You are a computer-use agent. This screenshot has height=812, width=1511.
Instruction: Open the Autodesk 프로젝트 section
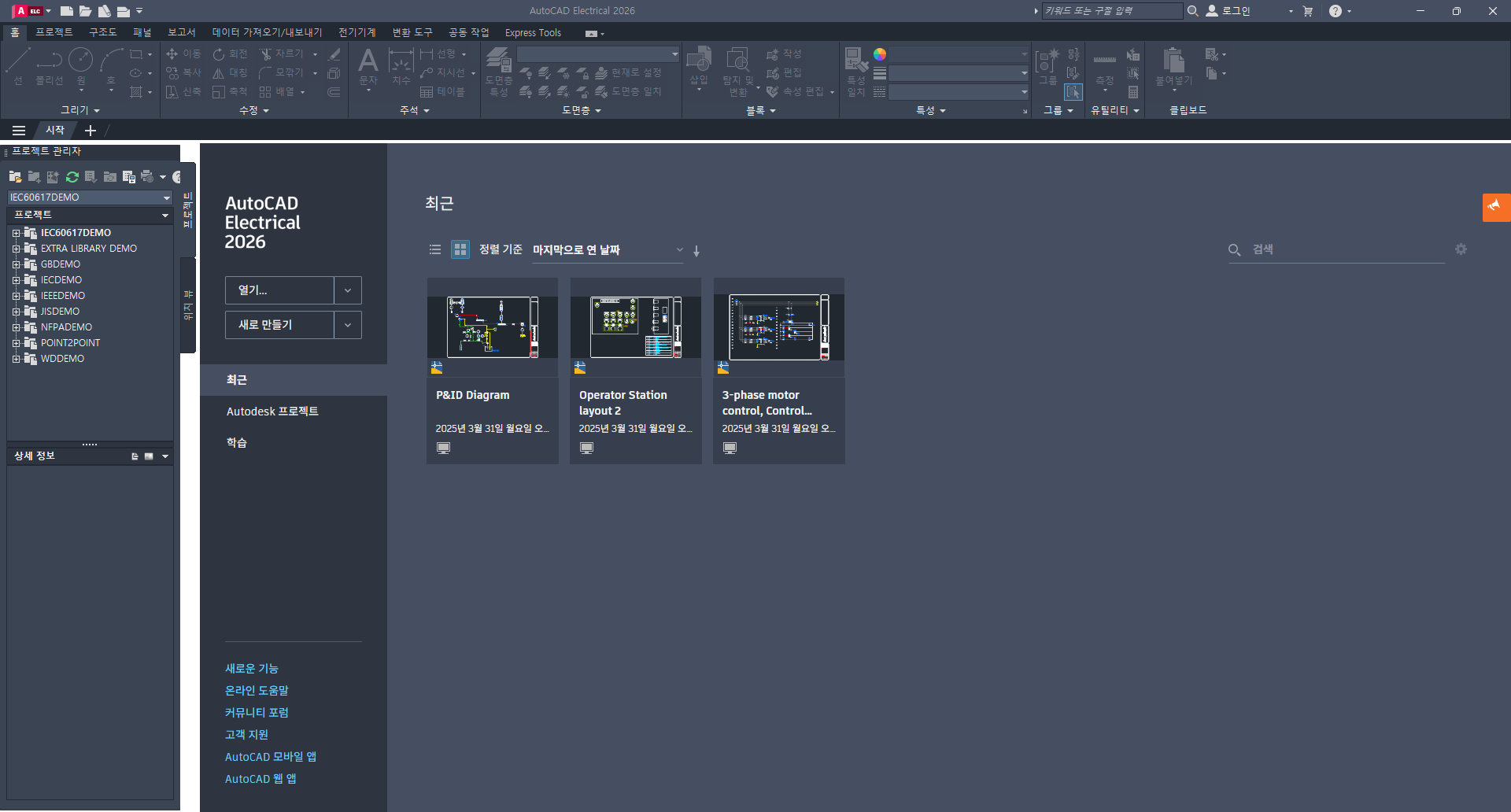click(272, 412)
